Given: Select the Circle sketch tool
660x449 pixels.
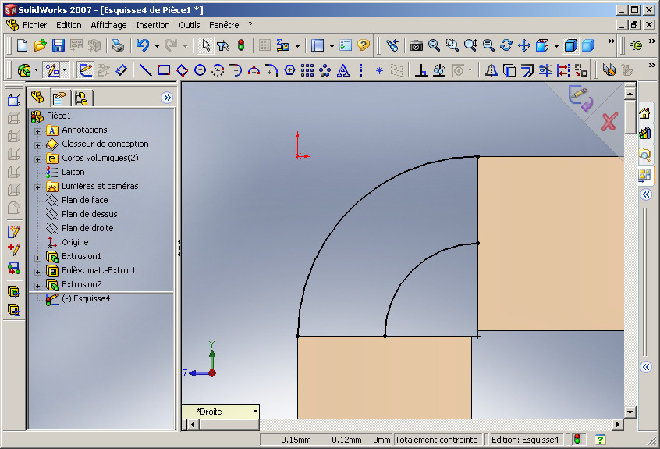Looking at the screenshot, I should (x=200, y=70).
